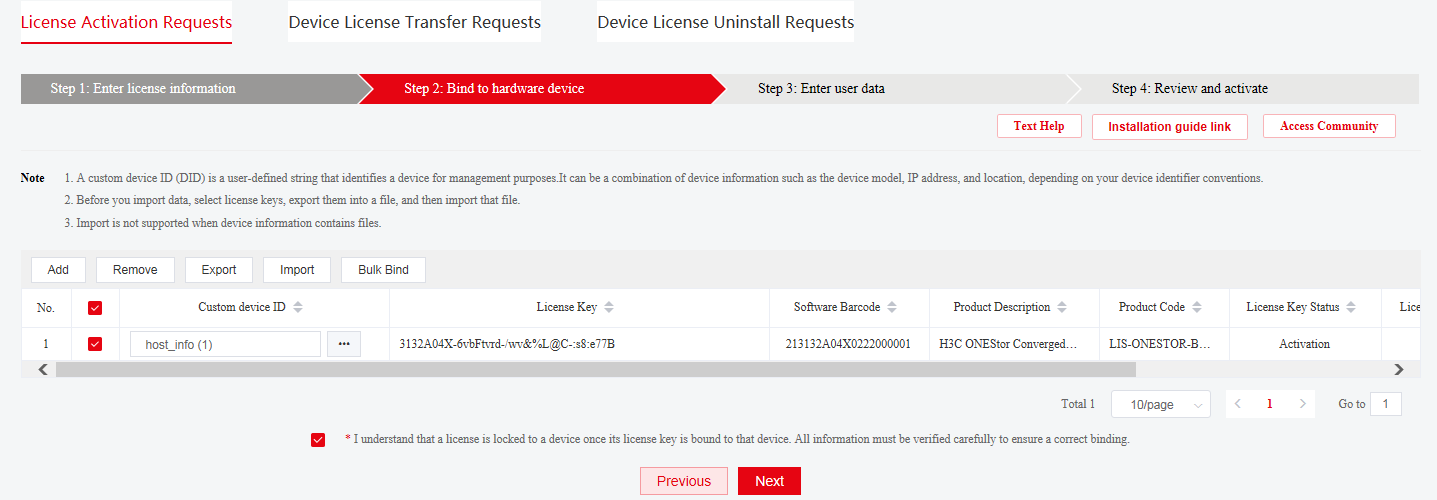The width and height of the screenshot is (1437, 500).
Task: Go to next page arrow
Action: (1301, 404)
